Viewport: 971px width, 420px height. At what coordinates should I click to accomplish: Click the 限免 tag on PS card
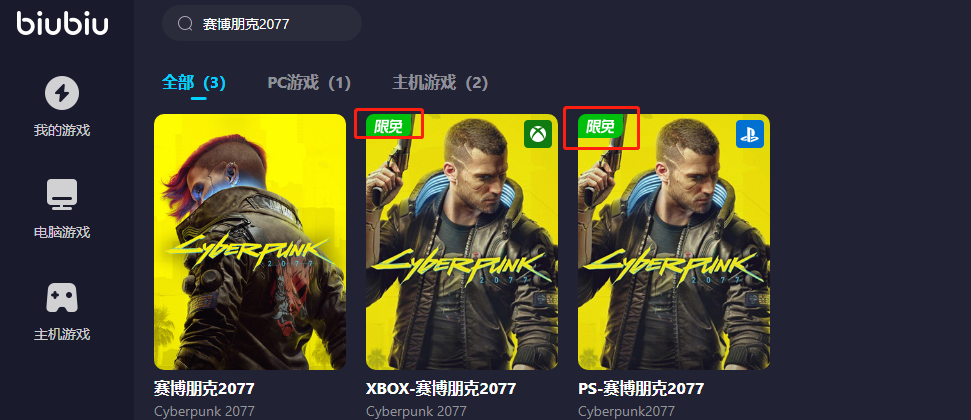click(x=601, y=126)
